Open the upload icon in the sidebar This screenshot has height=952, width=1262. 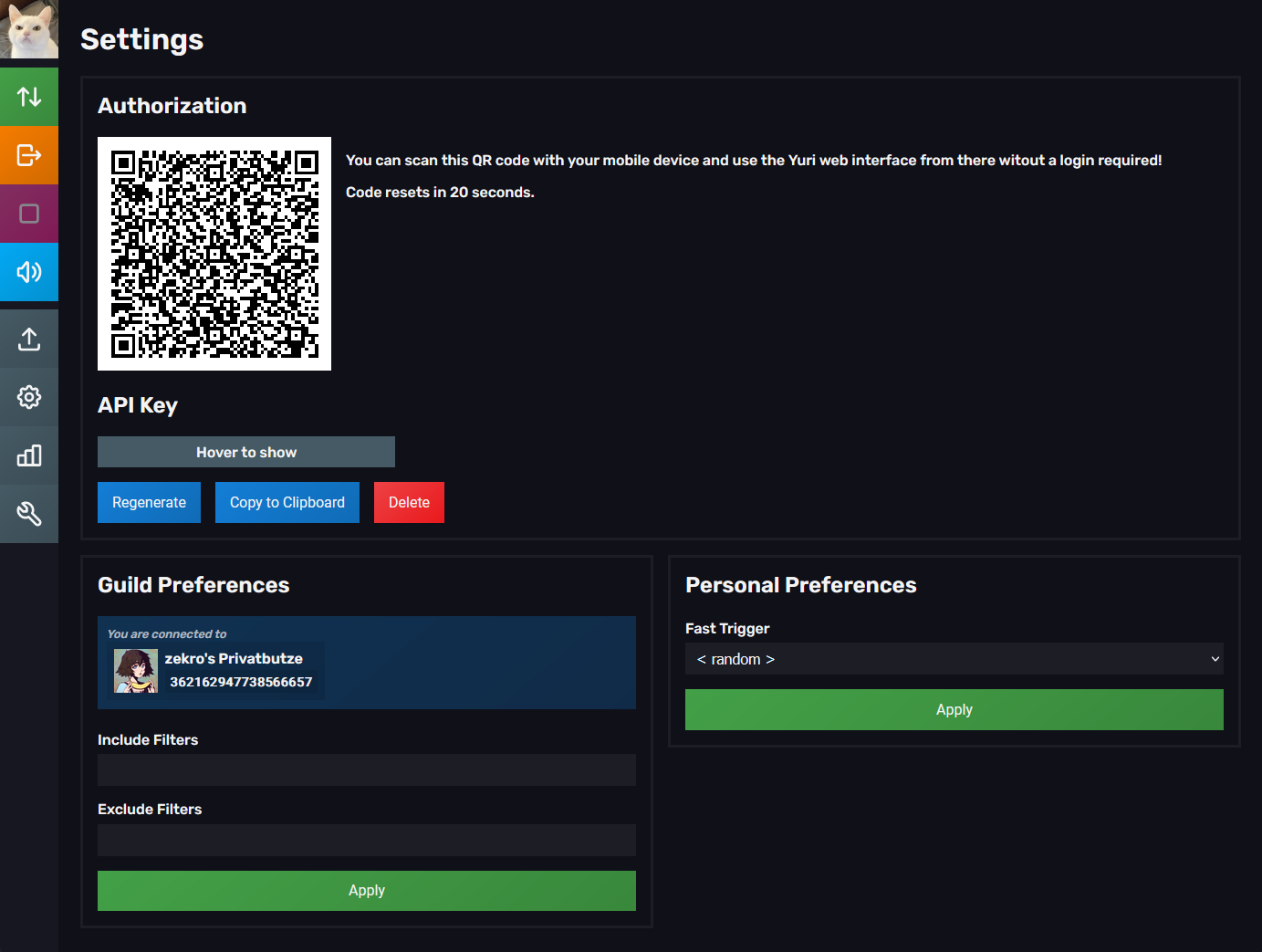point(29,339)
